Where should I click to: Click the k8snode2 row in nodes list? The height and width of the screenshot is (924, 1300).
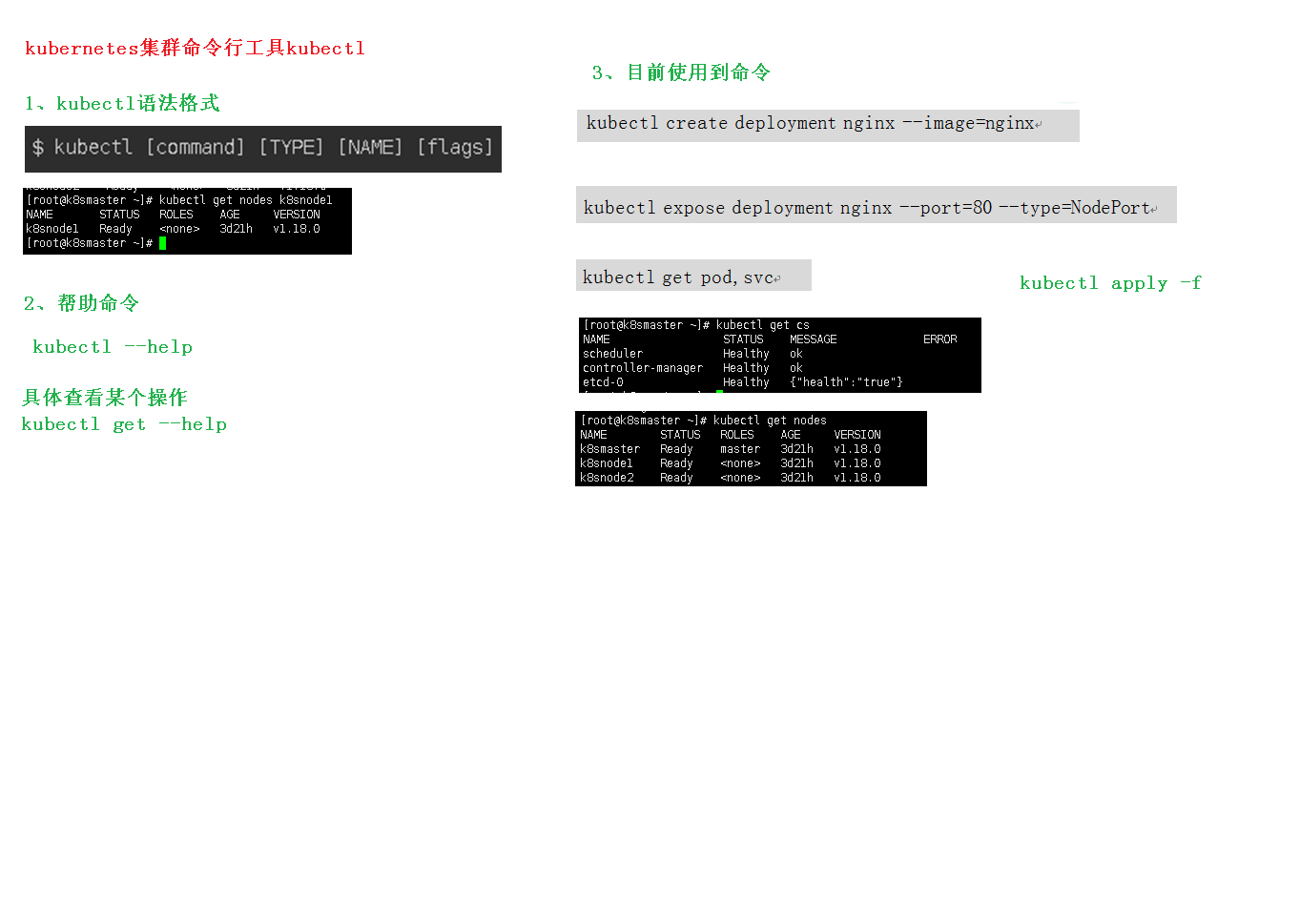pos(608,478)
